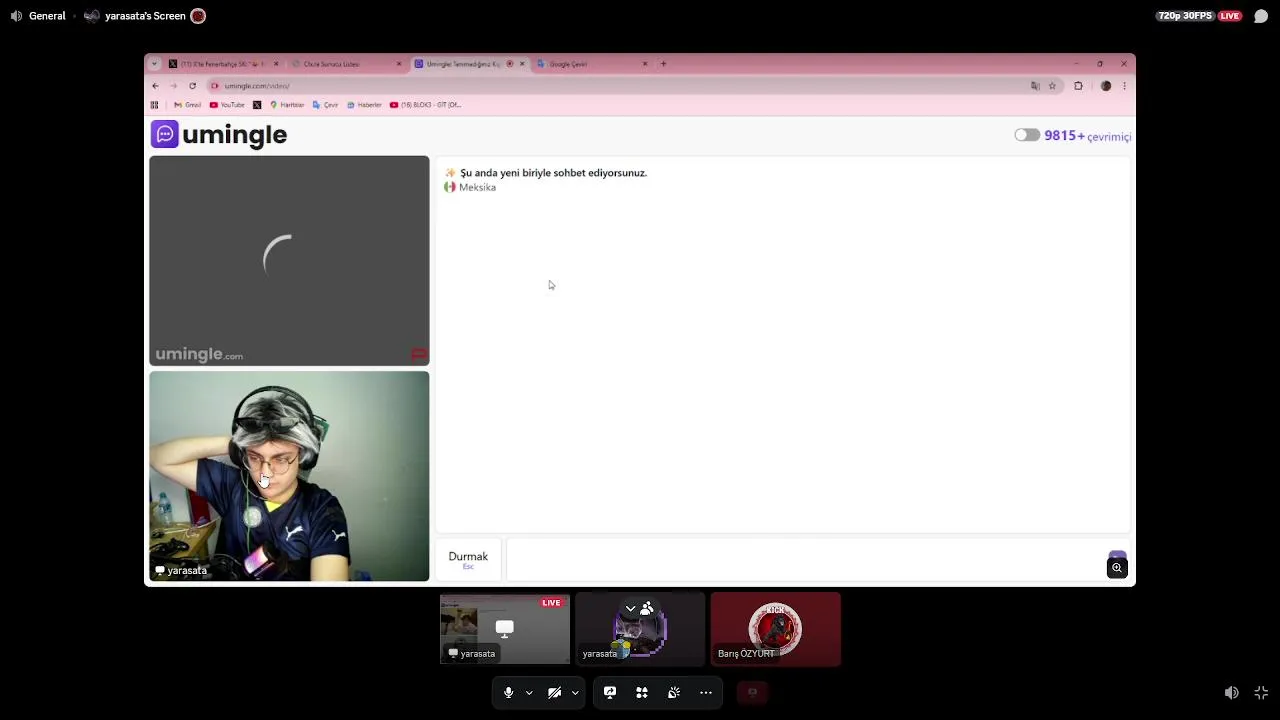Close the Sunucu Listesi tab

coord(399,64)
